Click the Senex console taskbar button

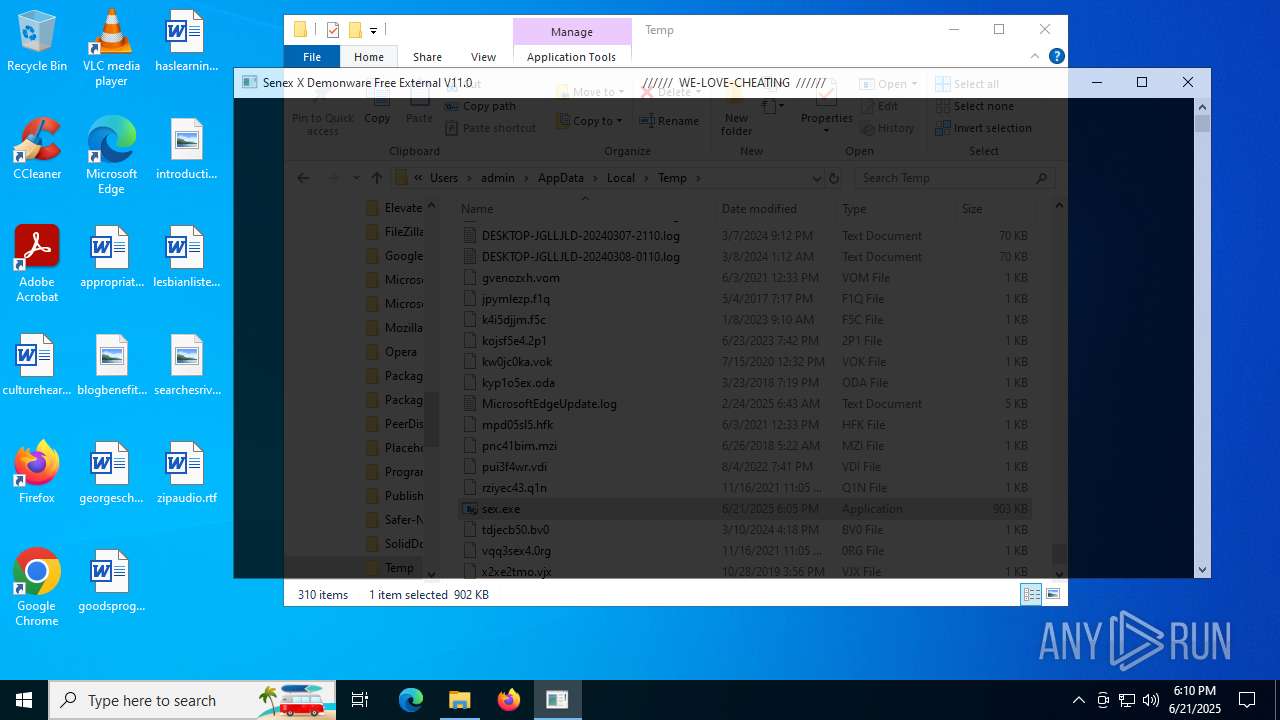pos(557,700)
